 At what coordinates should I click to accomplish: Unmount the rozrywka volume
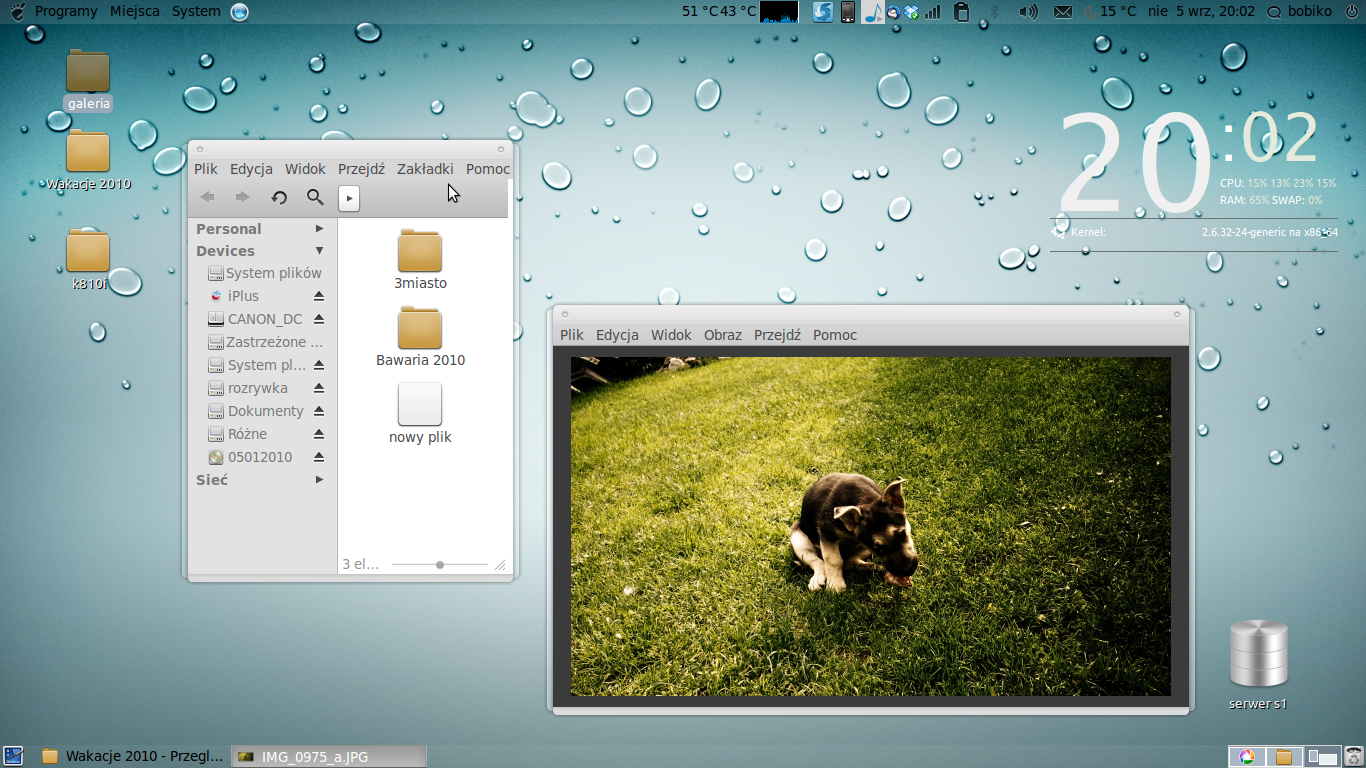(x=319, y=388)
